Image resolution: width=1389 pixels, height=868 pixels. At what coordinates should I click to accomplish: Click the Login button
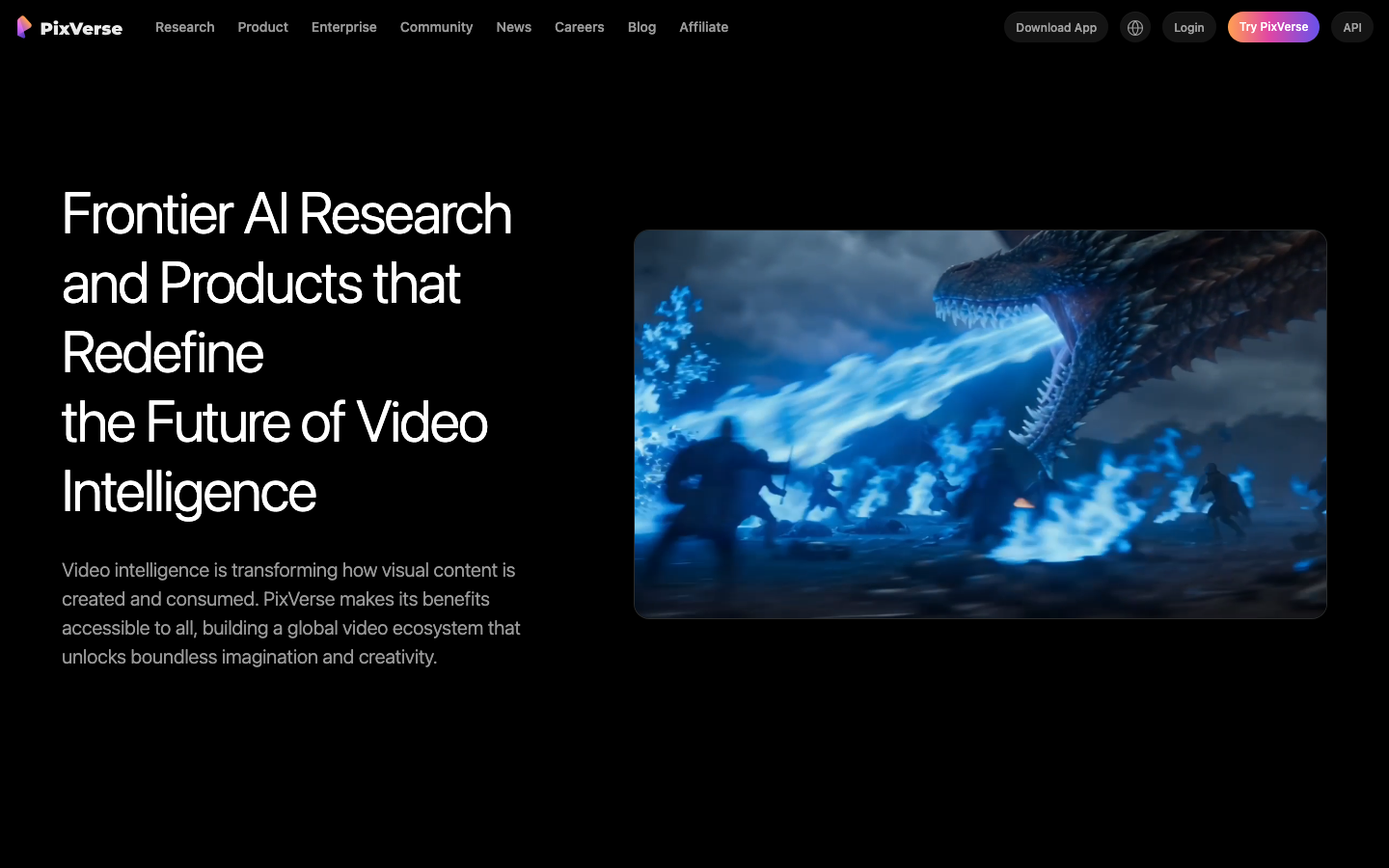coord(1189,27)
